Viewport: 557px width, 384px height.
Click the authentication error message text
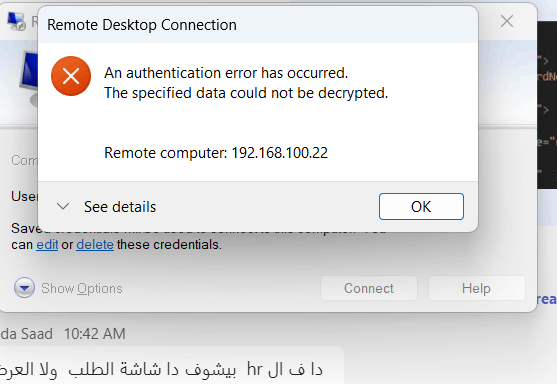pos(246,83)
